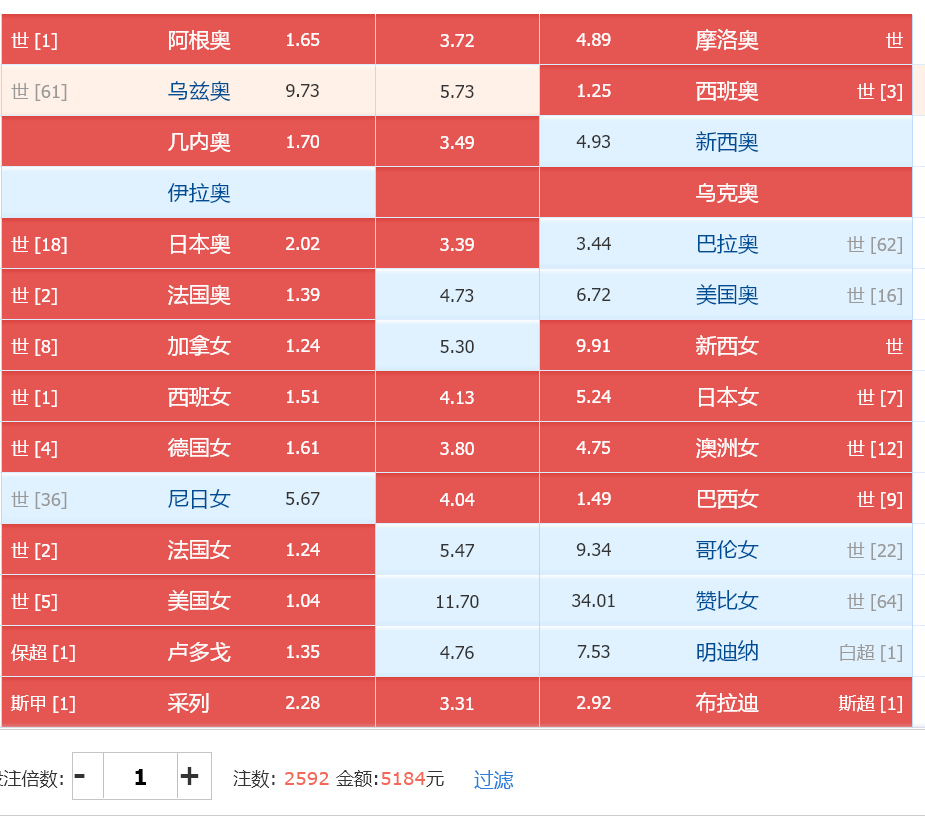Screen dimensions: 925x816
Task: Toggle 西班女 home win odds 1.51
Action: click(188, 396)
